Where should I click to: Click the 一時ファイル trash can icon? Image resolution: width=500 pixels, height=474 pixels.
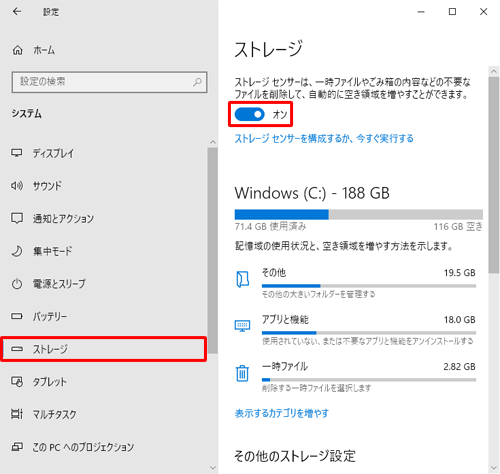tap(242, 373)
